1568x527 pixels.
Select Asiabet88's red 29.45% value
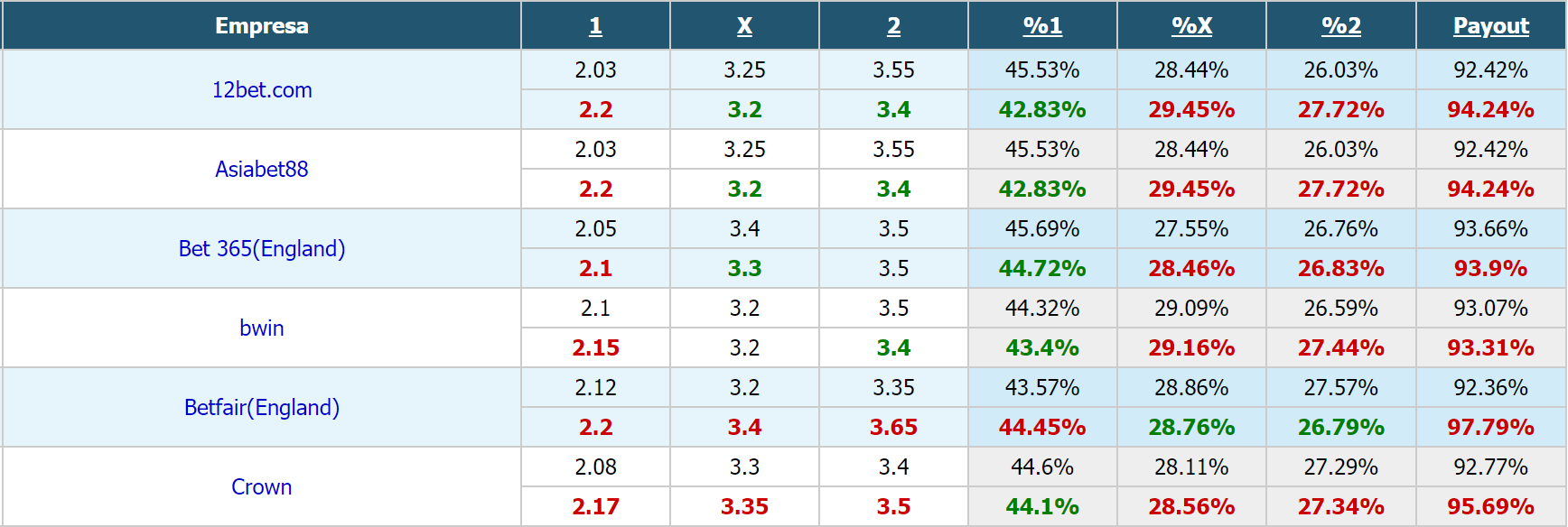pos(1191,190)
